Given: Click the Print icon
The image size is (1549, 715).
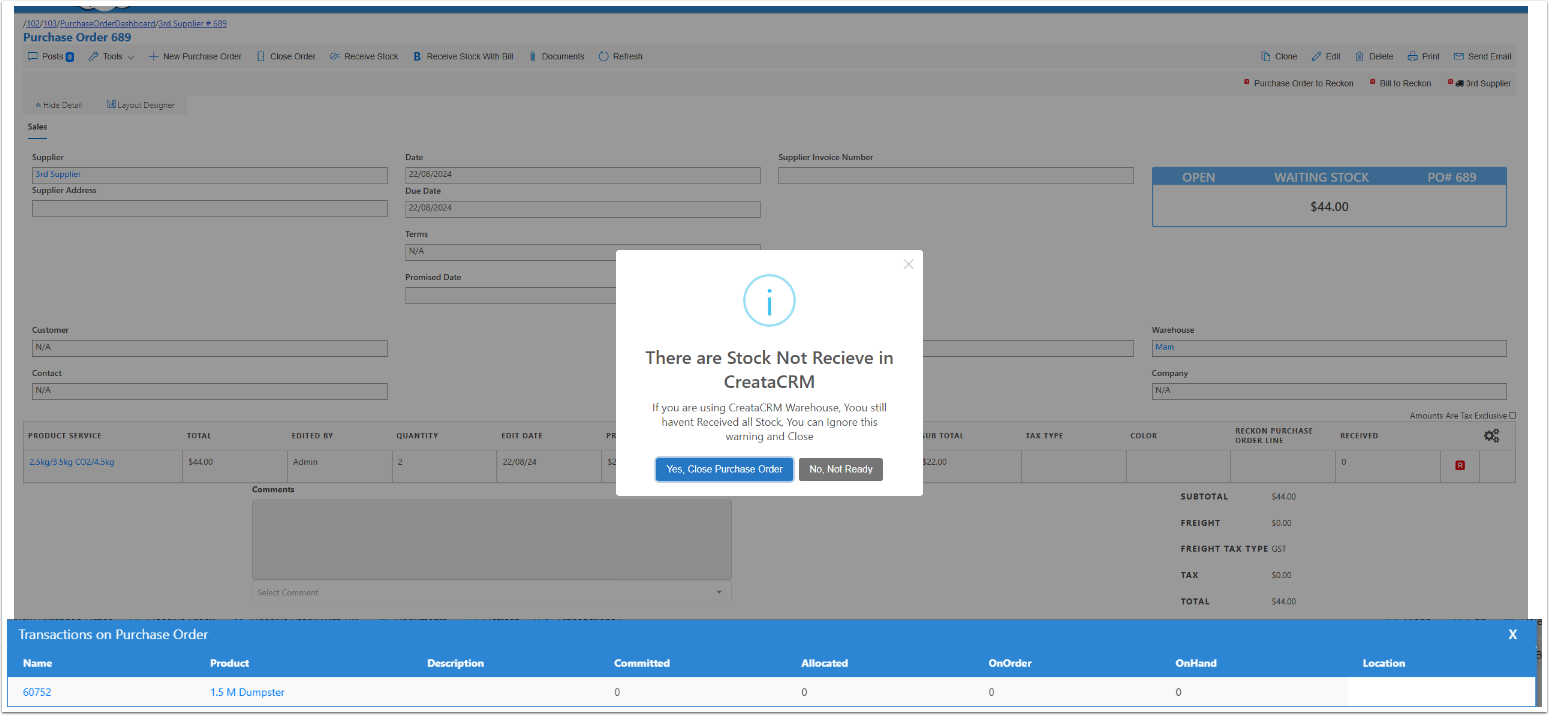Looking at the screenshot, I should pos(1413,57).
